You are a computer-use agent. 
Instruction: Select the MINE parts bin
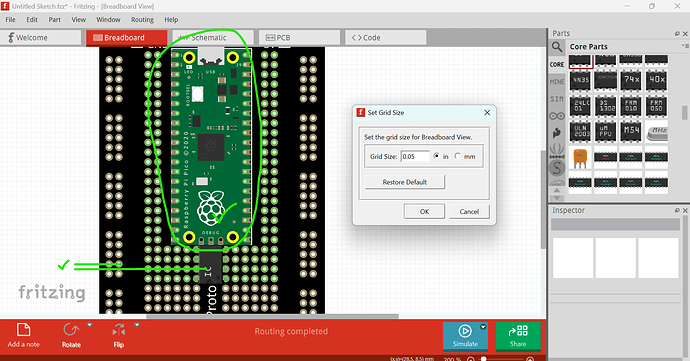tap(557, 82)
